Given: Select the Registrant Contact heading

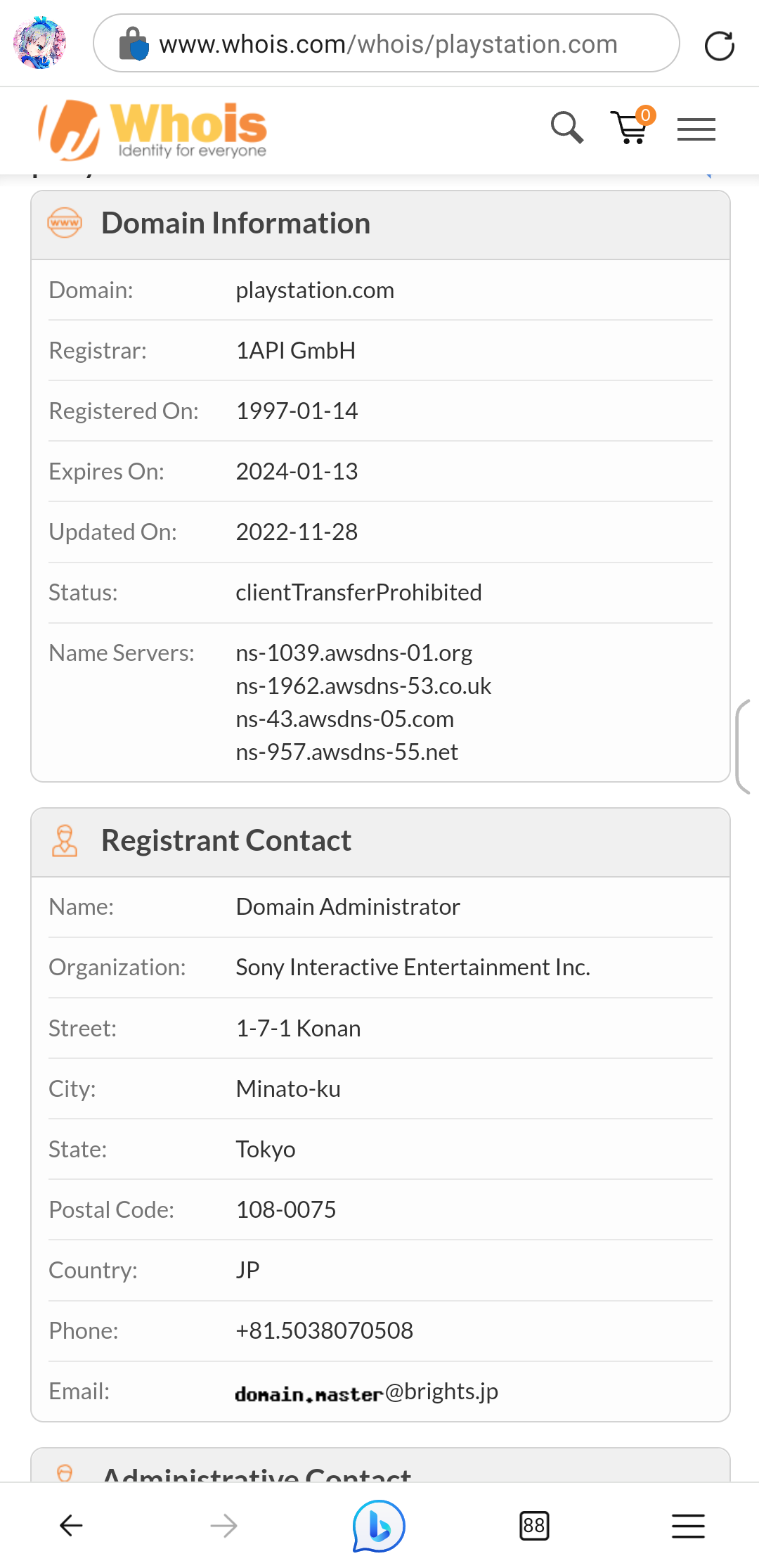Looking at the screenshot, I should tap(226, 841).
